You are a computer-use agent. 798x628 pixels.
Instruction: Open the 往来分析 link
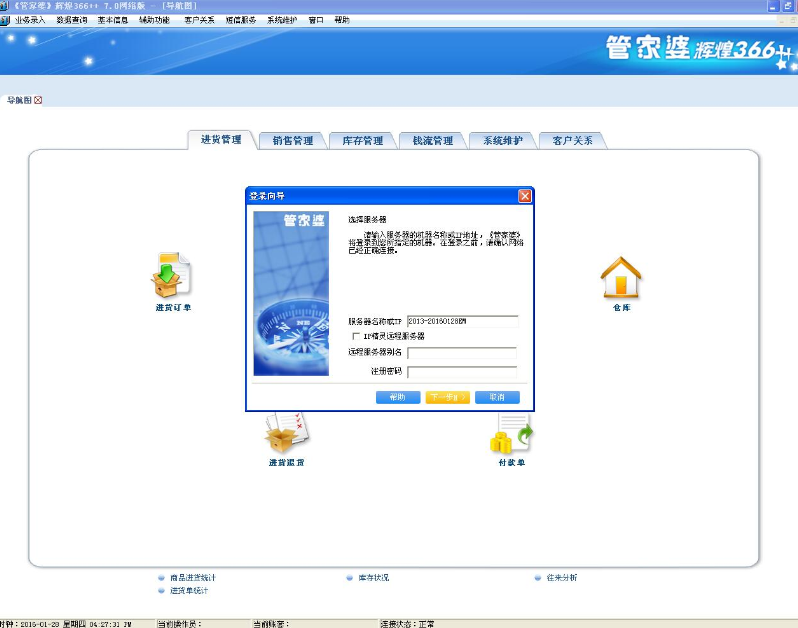click(562, 578)
